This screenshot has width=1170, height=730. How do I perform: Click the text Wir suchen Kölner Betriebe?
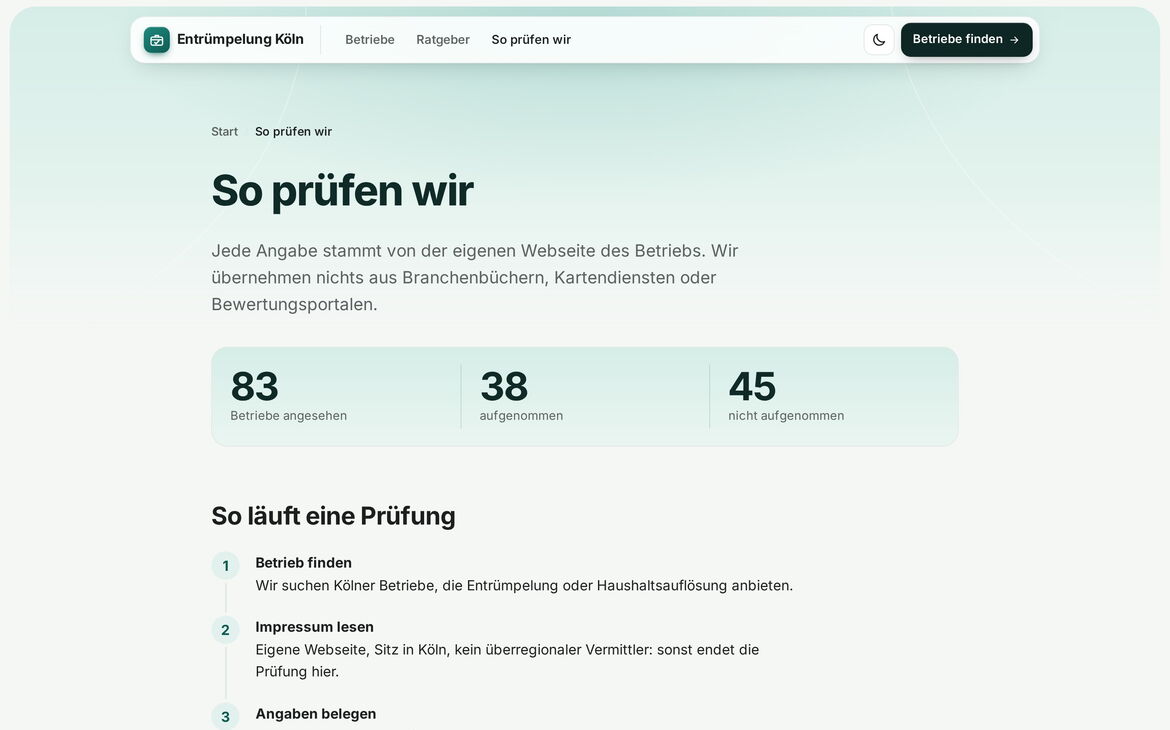524,586
